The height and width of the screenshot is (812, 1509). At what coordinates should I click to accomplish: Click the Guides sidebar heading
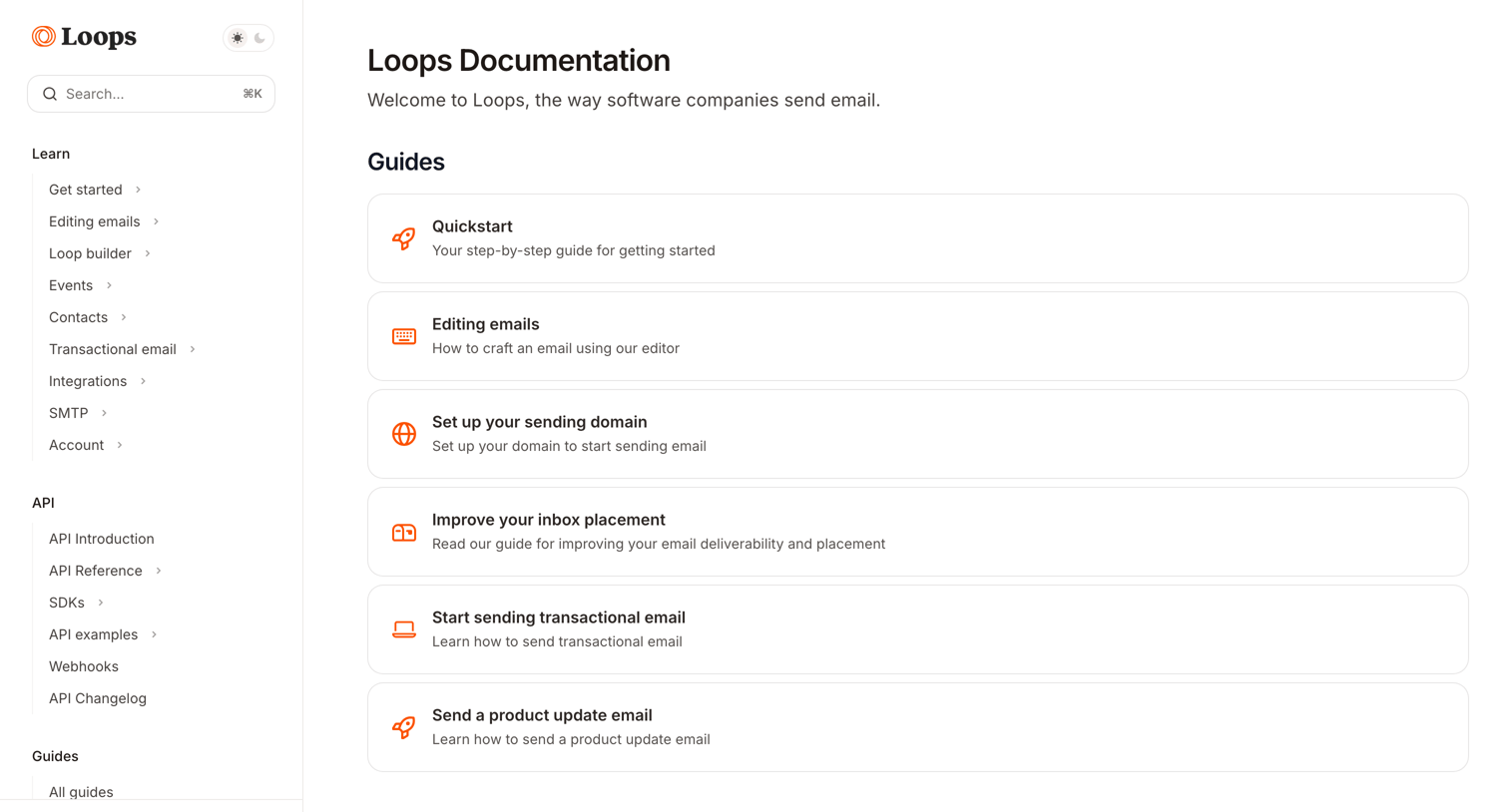(55, 756)
